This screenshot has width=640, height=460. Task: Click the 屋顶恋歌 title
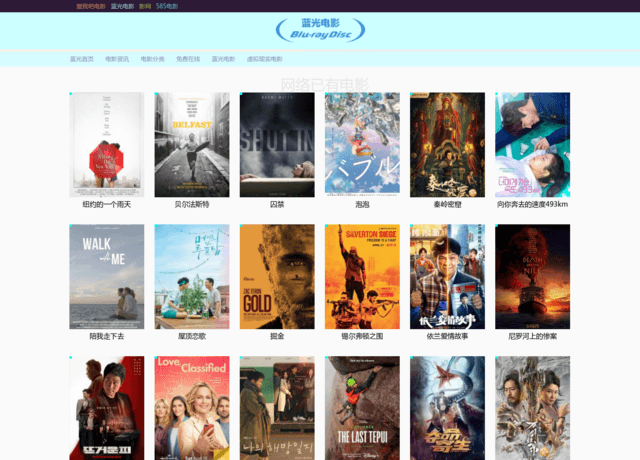[x=192, y=336]
